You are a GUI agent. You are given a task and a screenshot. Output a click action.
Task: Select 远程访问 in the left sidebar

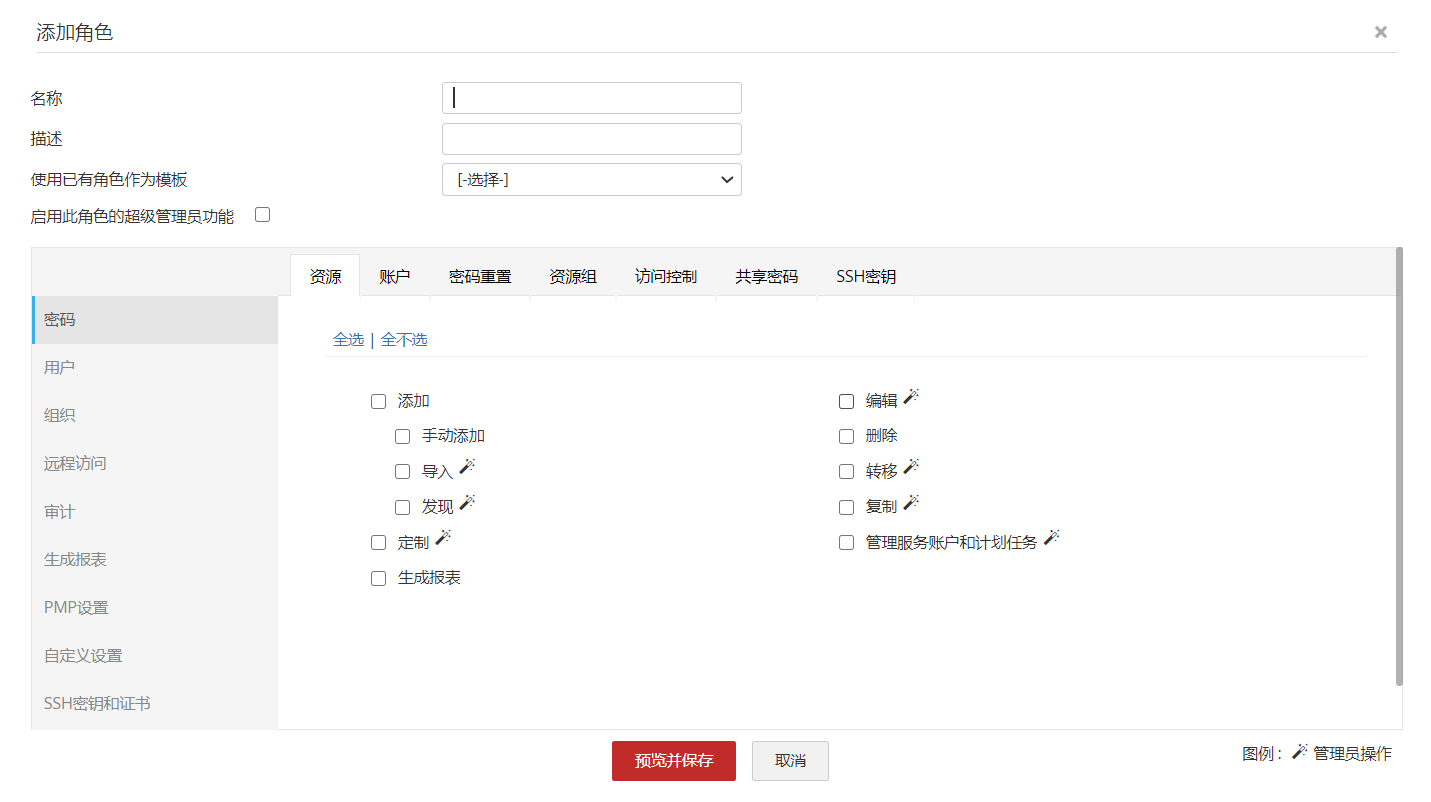[x=75, y=464]
